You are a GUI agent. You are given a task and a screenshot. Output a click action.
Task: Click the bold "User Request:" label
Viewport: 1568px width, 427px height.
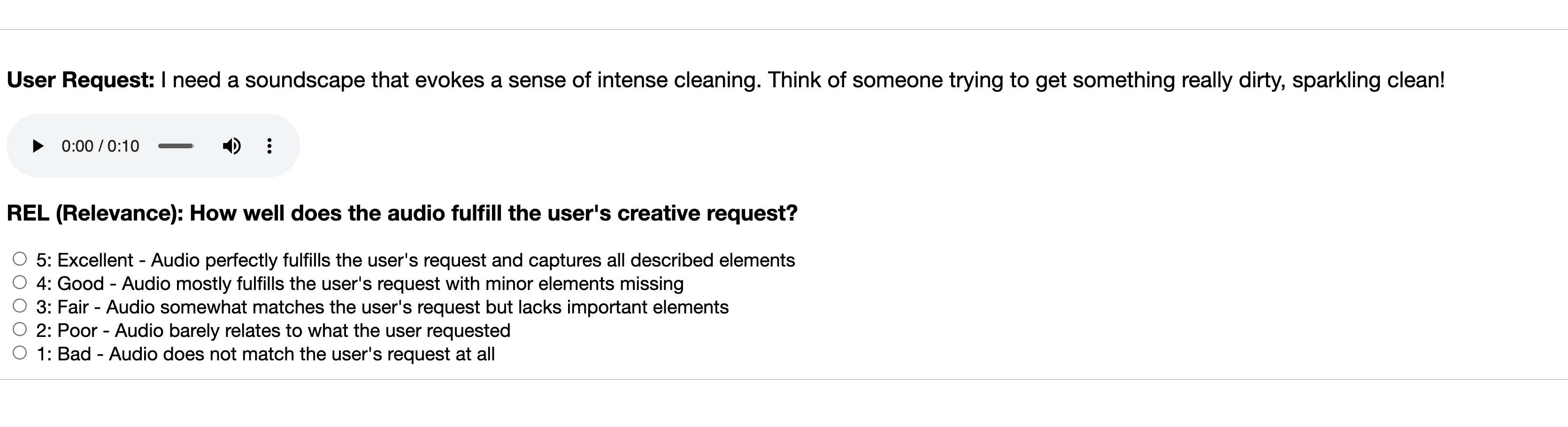80,80
